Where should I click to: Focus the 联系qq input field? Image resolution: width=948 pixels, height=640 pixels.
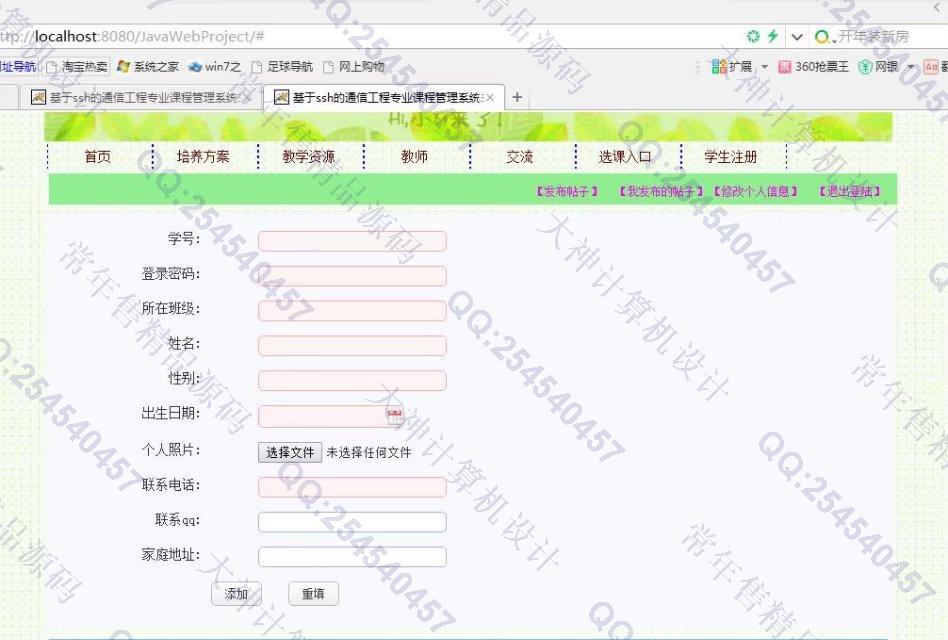coord(352,522)
